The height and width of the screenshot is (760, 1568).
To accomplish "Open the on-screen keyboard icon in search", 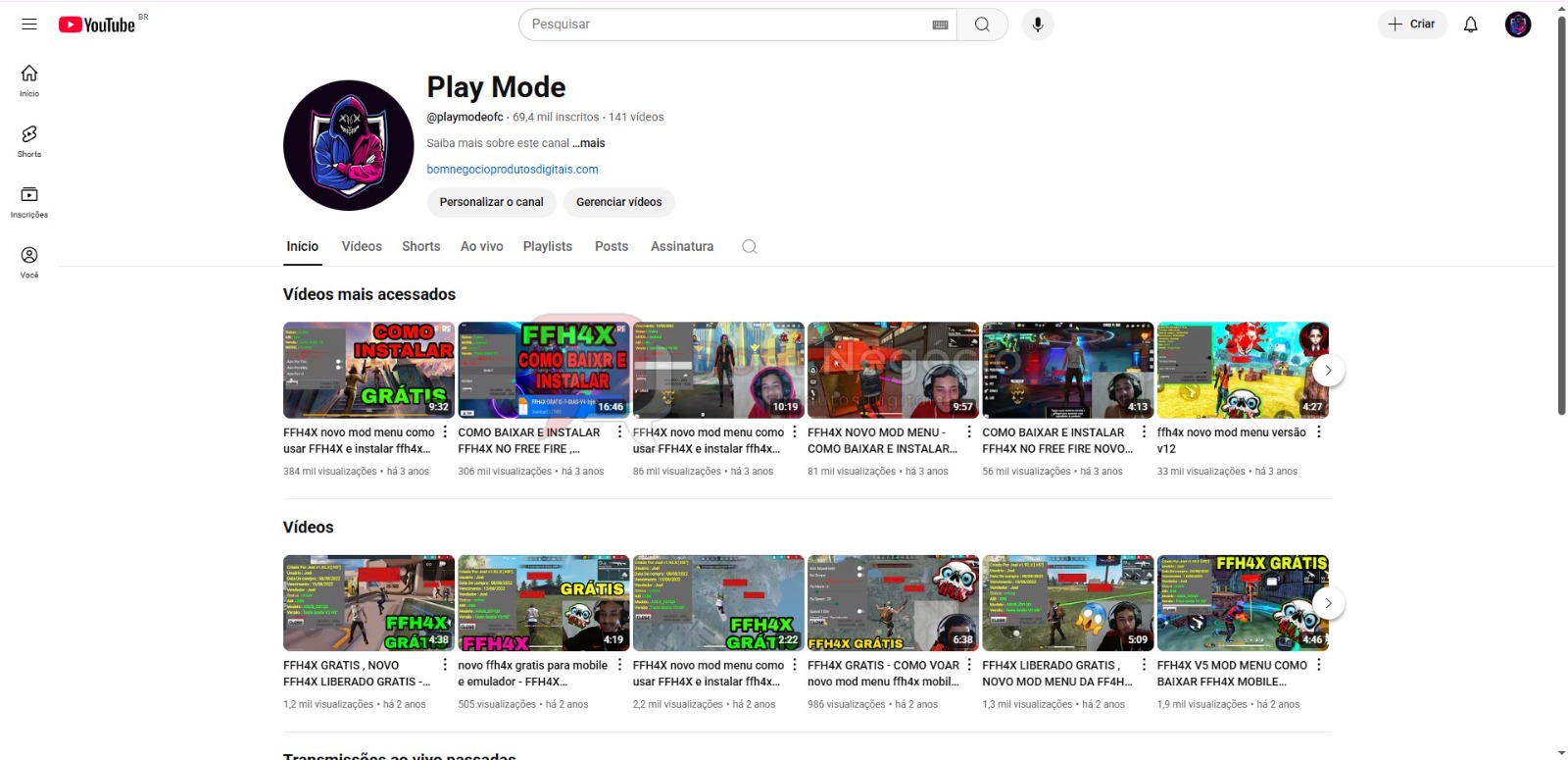I will (x=940, y=25).
